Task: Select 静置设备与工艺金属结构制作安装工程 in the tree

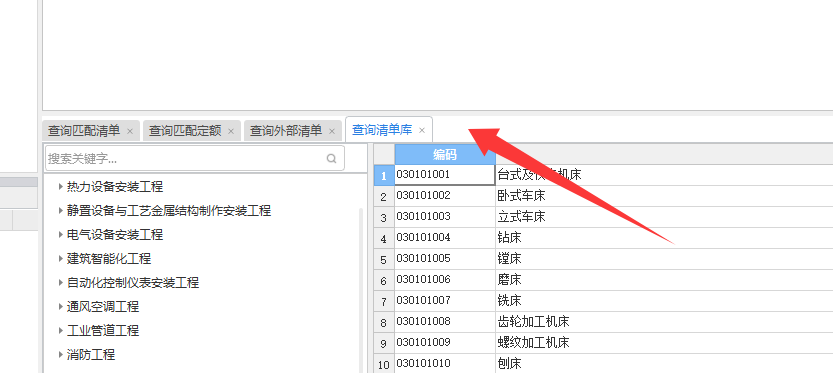Action: (169, 211)
